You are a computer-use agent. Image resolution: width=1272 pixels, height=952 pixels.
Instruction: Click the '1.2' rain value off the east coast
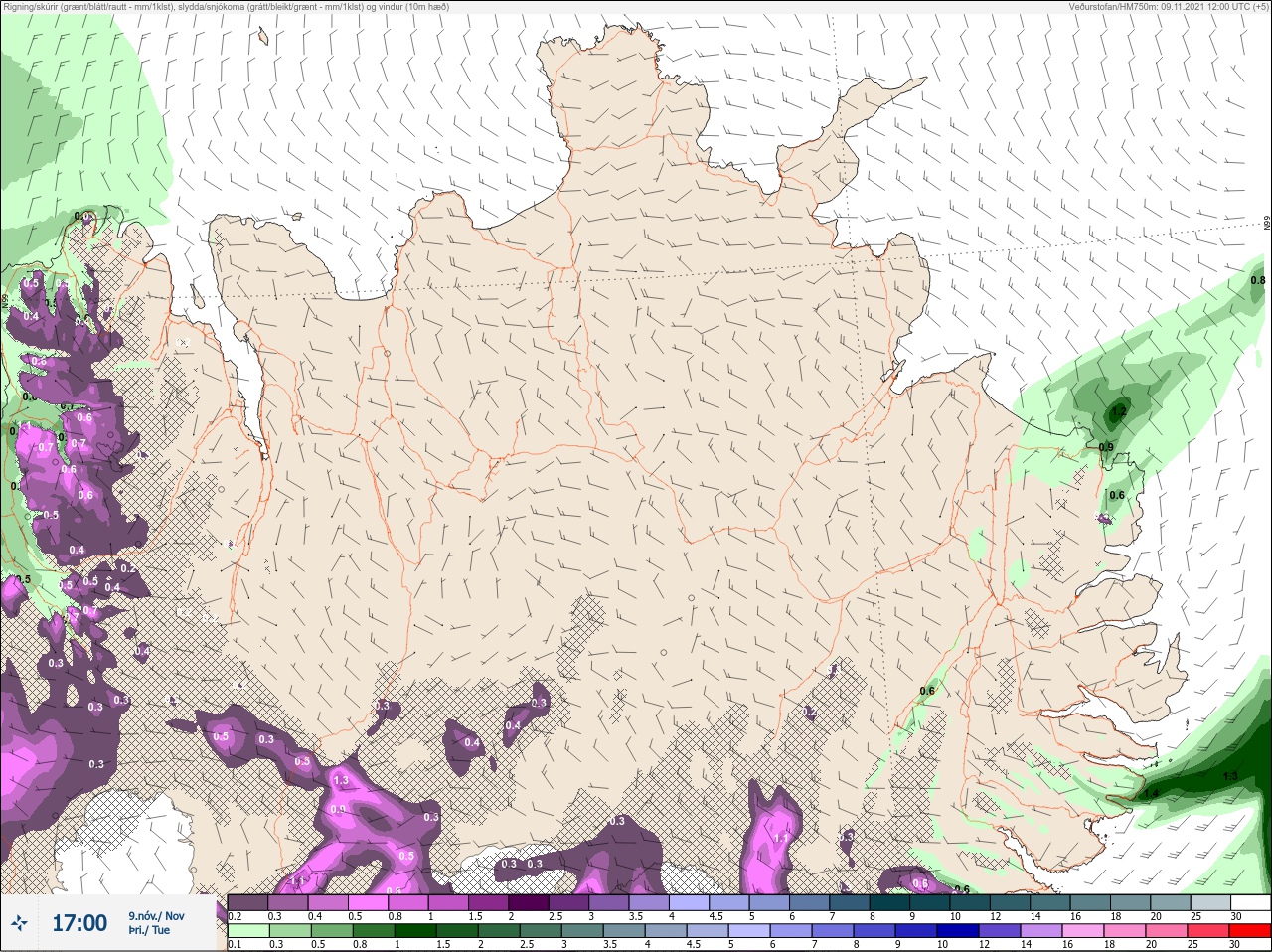(x=1118, y=410)
